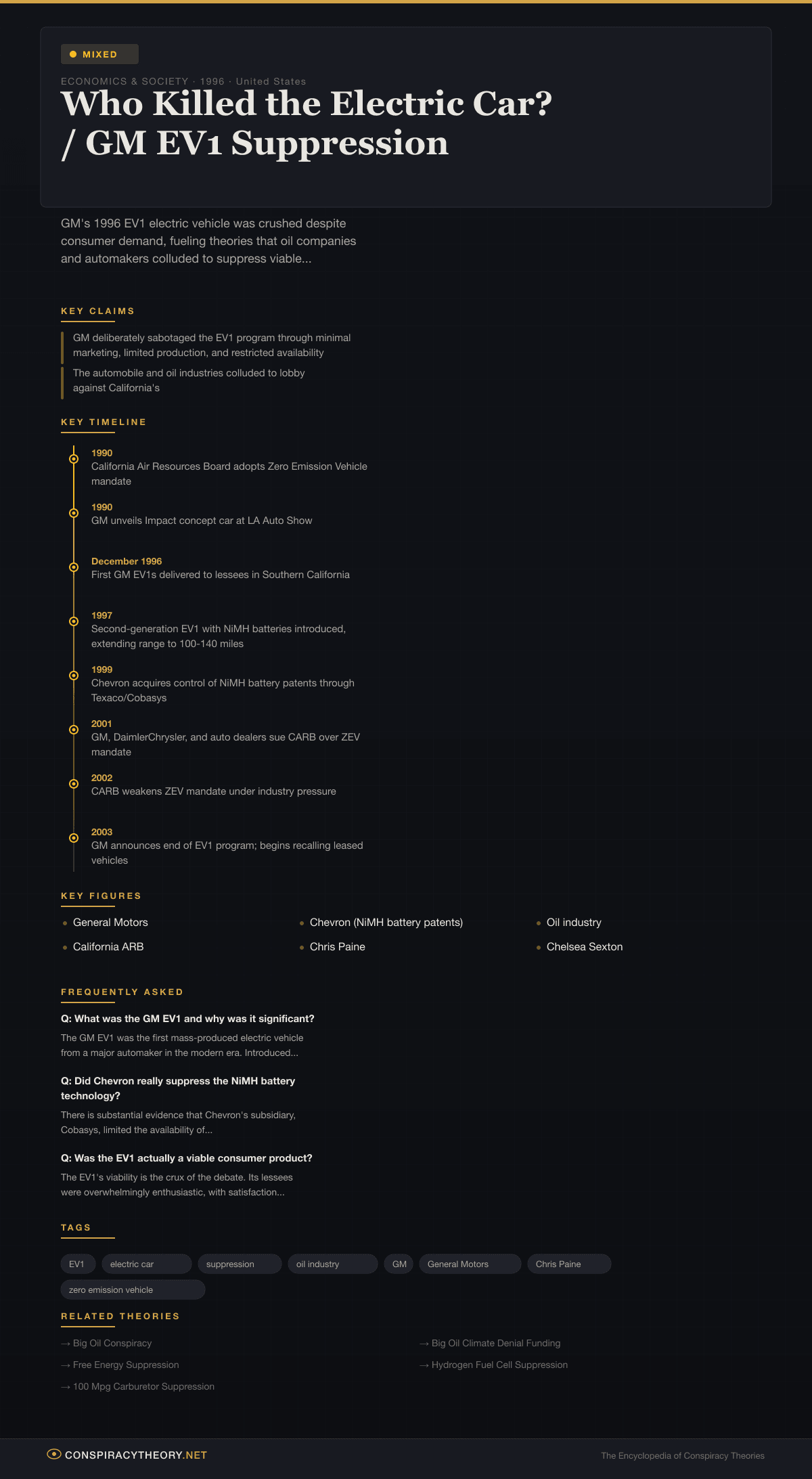812x1479 pixels.
Task: Click the yellow MIXED status dot
Action: [73, 54]
